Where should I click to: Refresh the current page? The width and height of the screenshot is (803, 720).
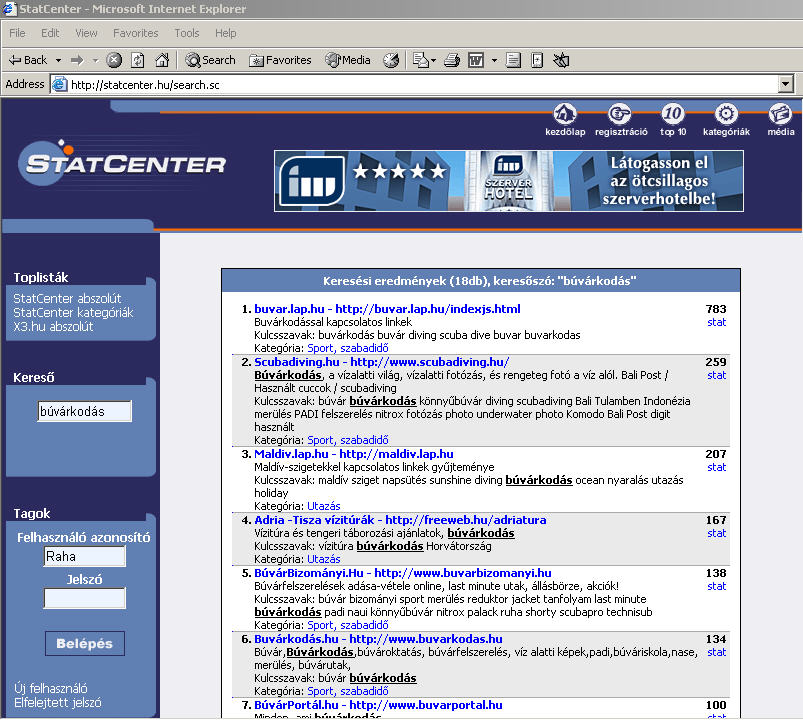click(x=137, y=60)
